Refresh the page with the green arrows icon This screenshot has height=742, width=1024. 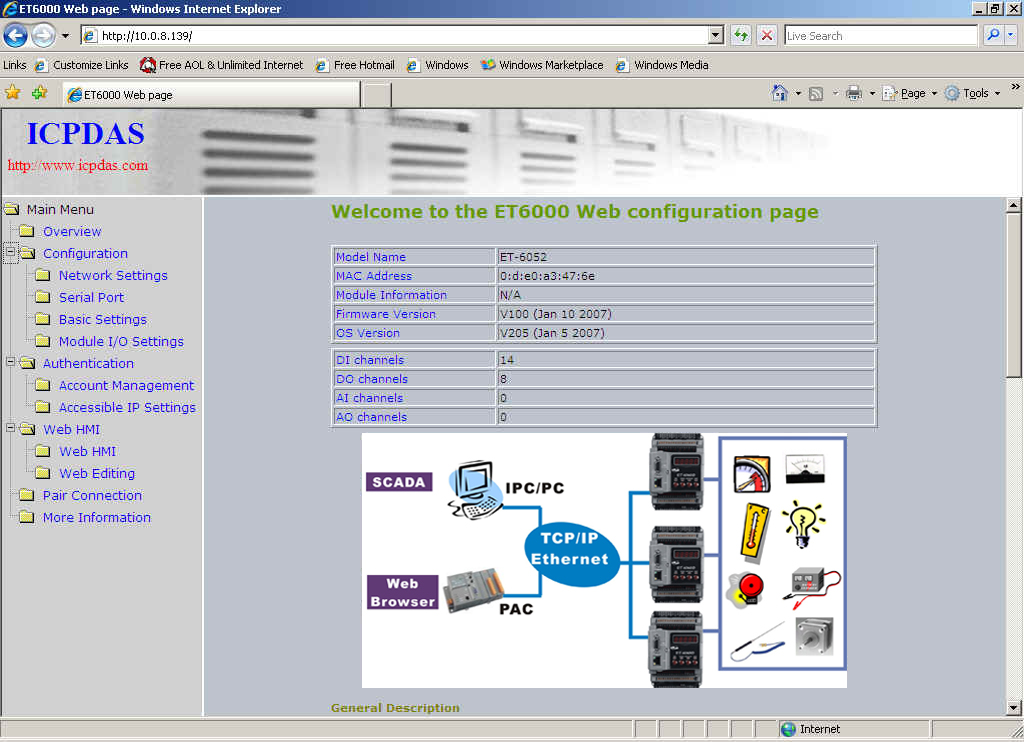(741, 35)
